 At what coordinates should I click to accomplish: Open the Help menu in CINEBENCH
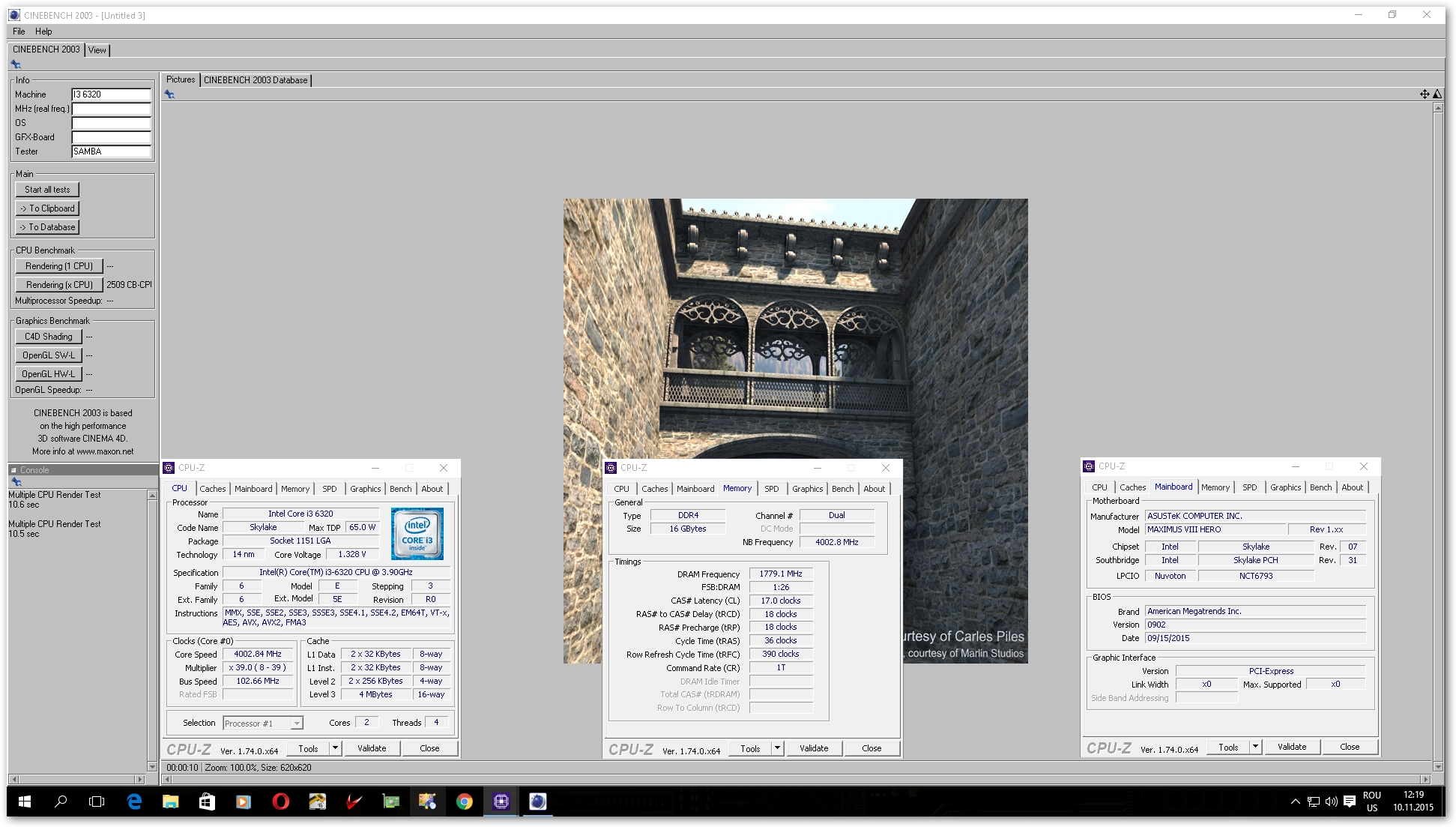click(x=43, y=31)
